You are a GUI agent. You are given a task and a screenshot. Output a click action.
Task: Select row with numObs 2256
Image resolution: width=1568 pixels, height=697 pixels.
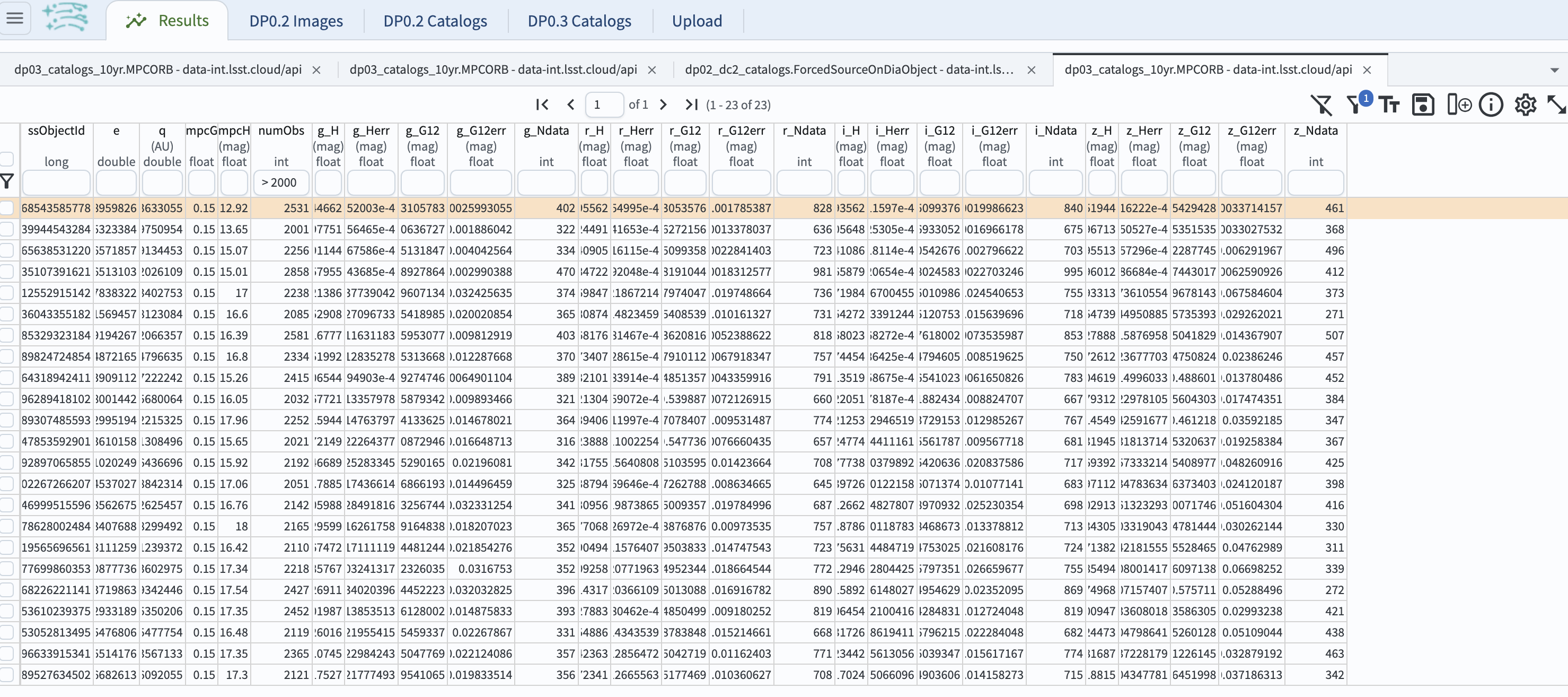click(7, 250)
